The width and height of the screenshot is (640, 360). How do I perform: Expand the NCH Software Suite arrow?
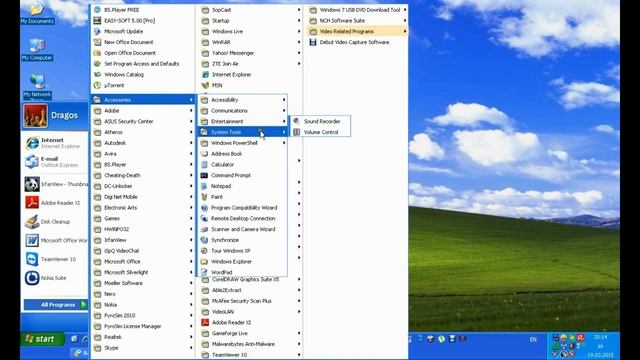pyautogui.click(x=404, y=20)
